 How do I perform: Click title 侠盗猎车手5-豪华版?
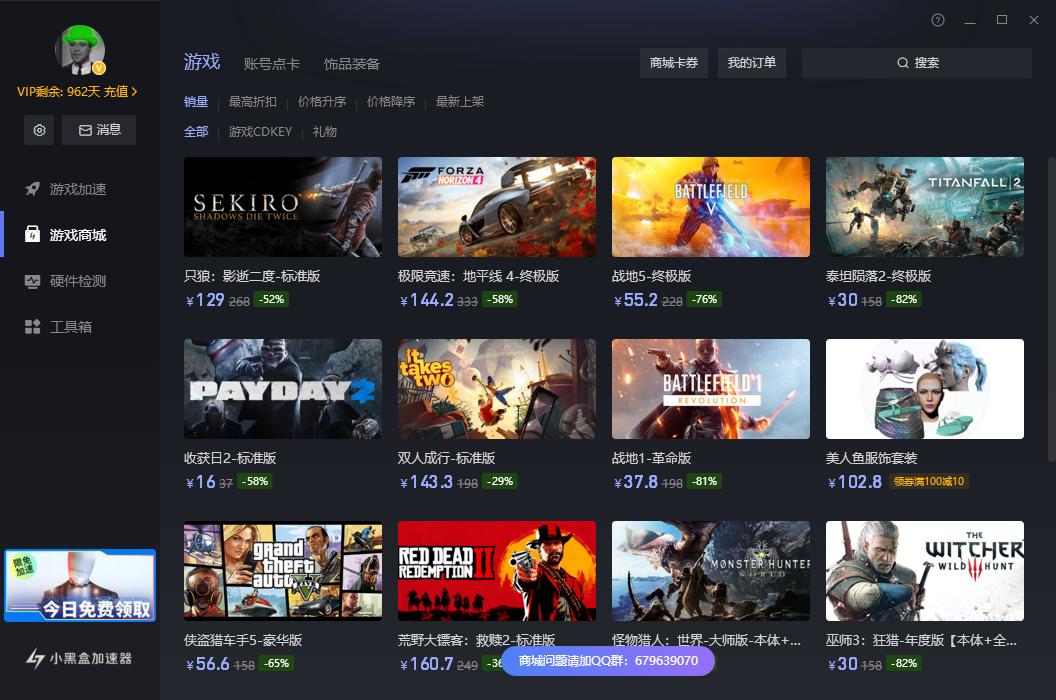point(243,640)
